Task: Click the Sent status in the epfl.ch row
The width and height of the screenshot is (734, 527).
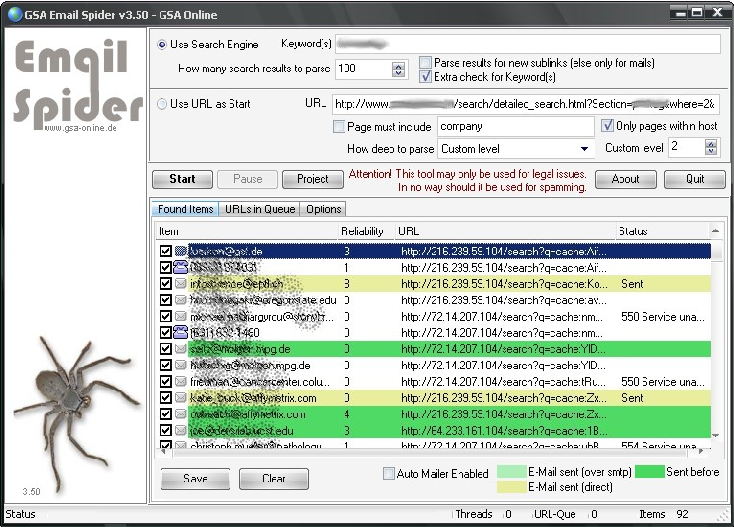Action: pos(632,284)
